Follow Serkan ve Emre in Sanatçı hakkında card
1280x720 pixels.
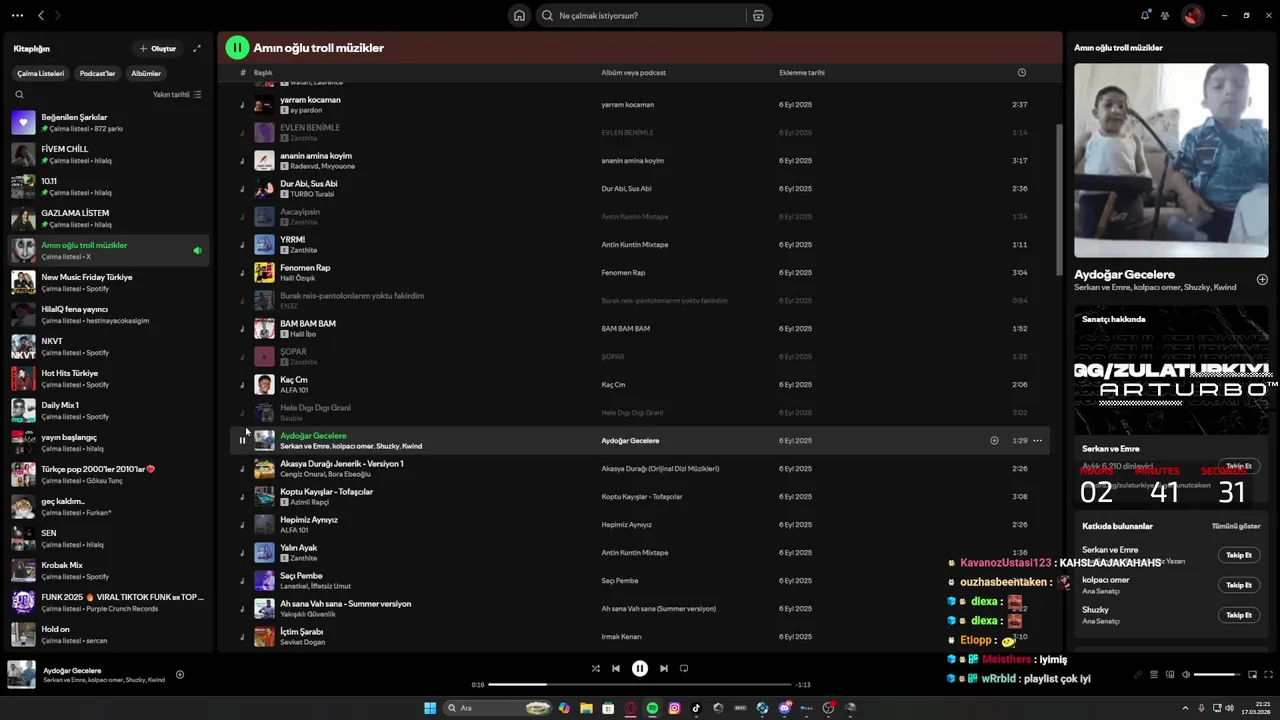(1239, 466)
